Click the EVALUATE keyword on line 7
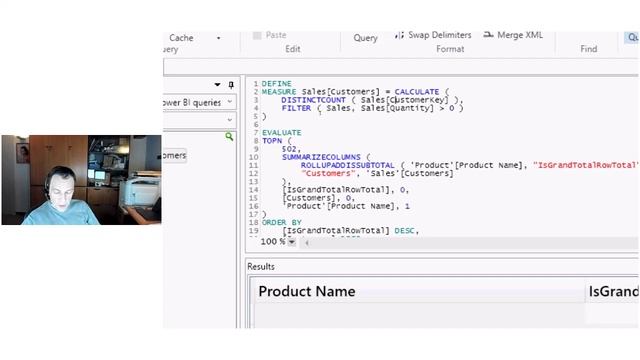 pyautogui.click(x=282, y=133)
